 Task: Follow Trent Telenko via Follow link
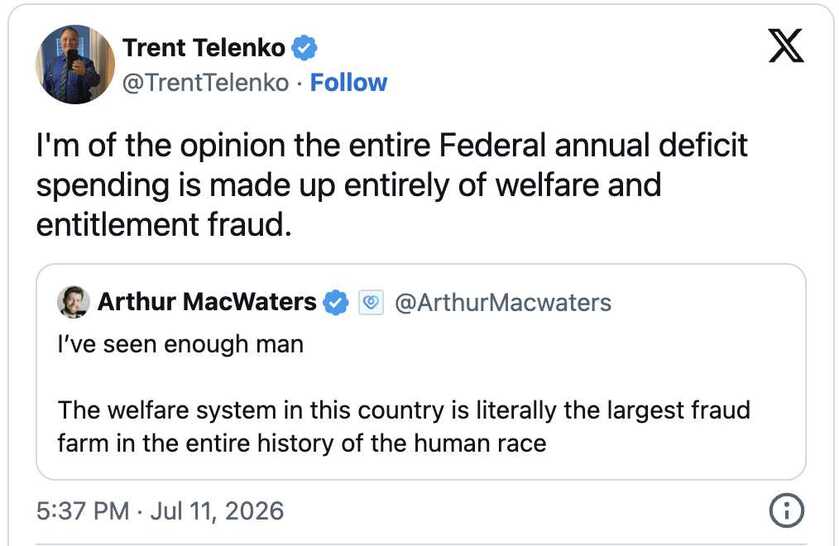[x=348, y=83]
